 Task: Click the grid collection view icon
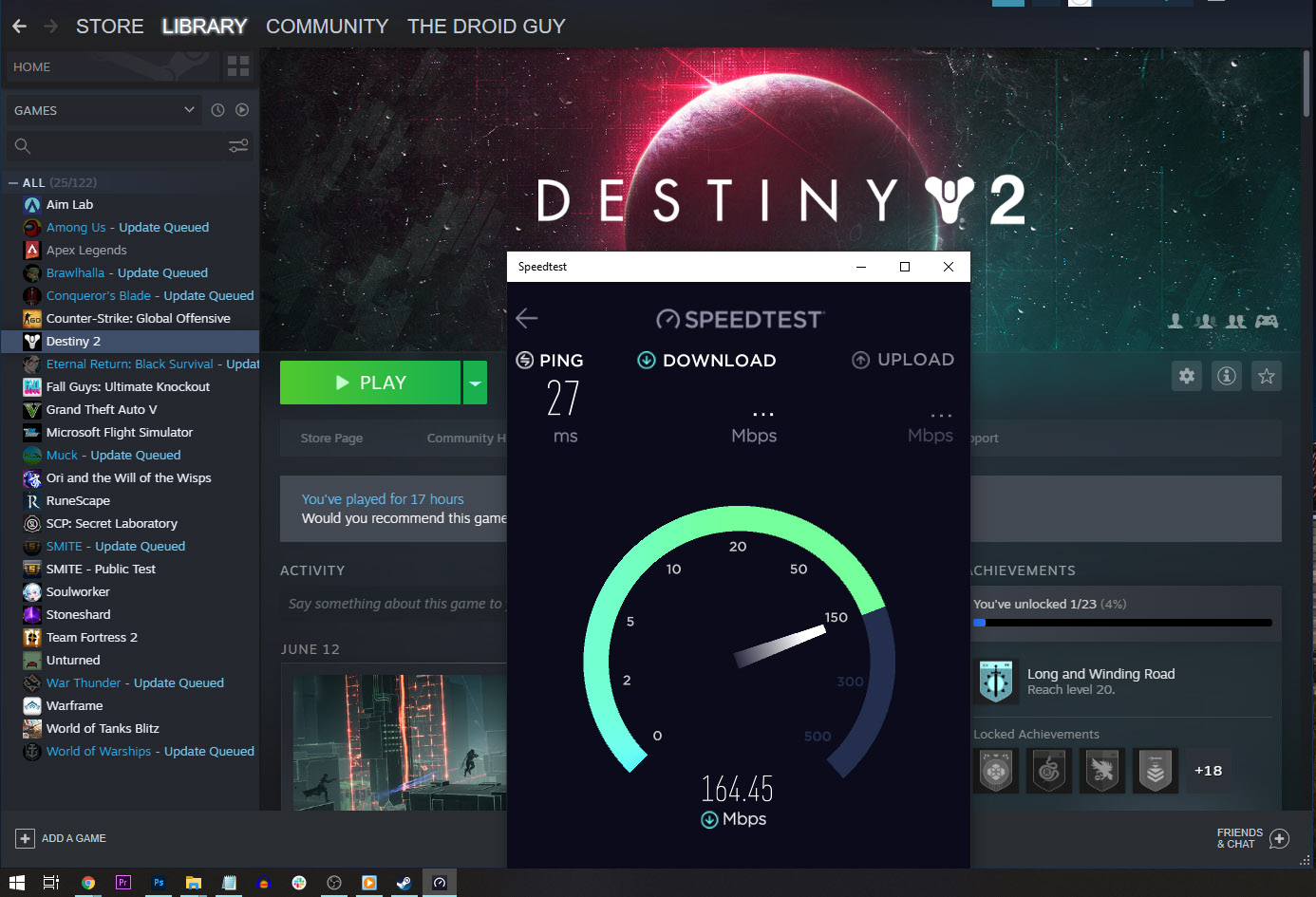237,66
